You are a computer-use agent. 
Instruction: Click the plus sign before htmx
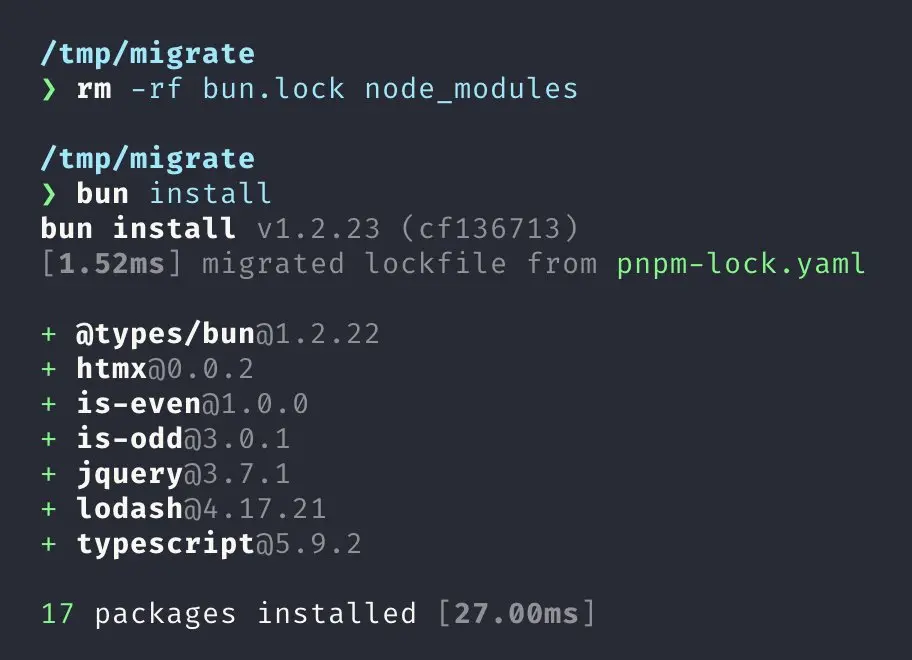pos(49,369)
